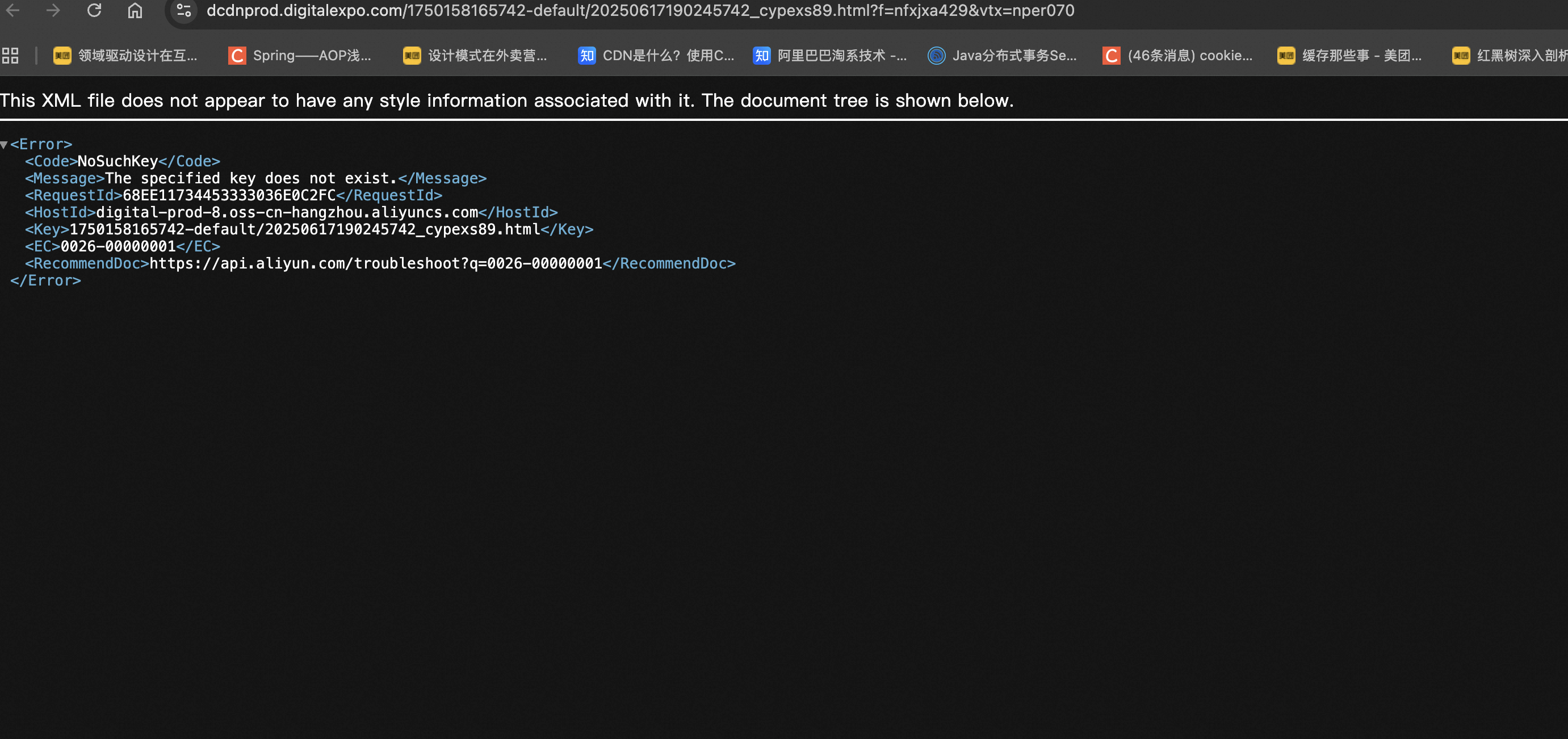Click the RecommendDoc troubleshoot URL text
1568x739 pixels.
tap(376, 263)
